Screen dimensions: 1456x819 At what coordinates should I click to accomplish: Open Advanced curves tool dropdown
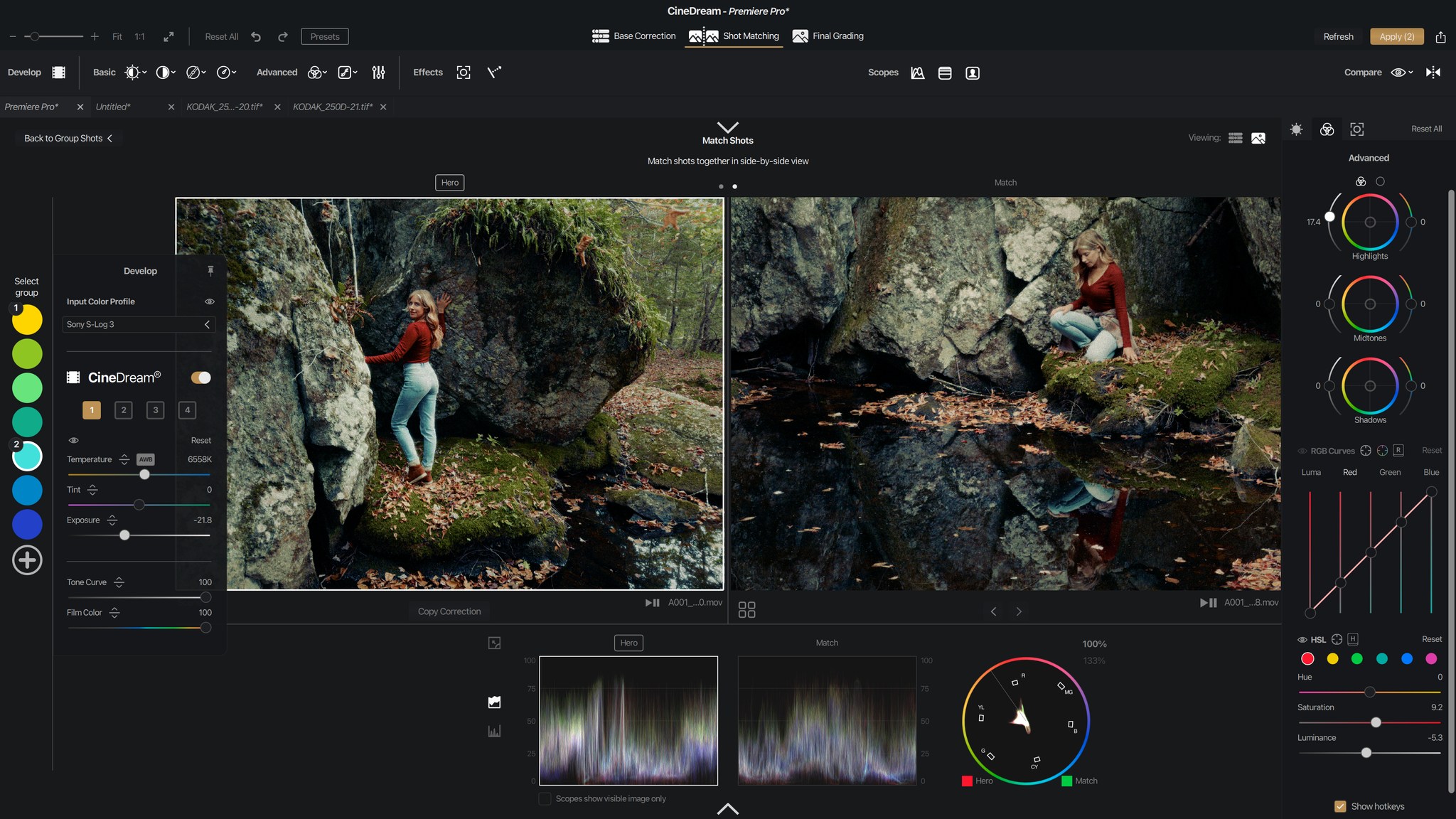point(348,73)
